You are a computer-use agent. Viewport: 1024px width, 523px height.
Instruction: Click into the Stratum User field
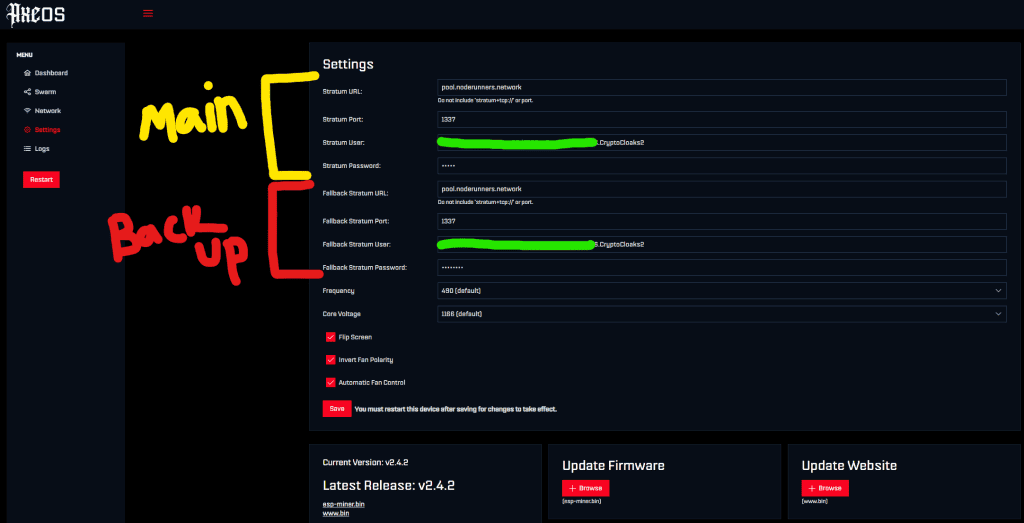tap(722, 142)
